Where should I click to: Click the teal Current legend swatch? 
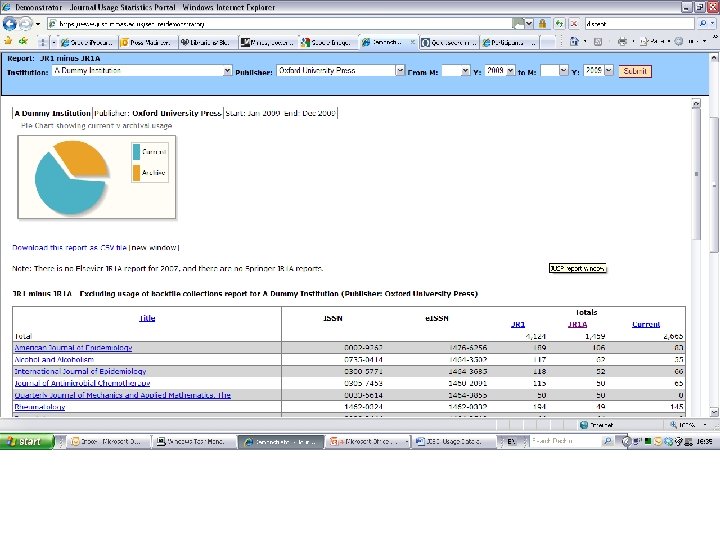(136, 152)
